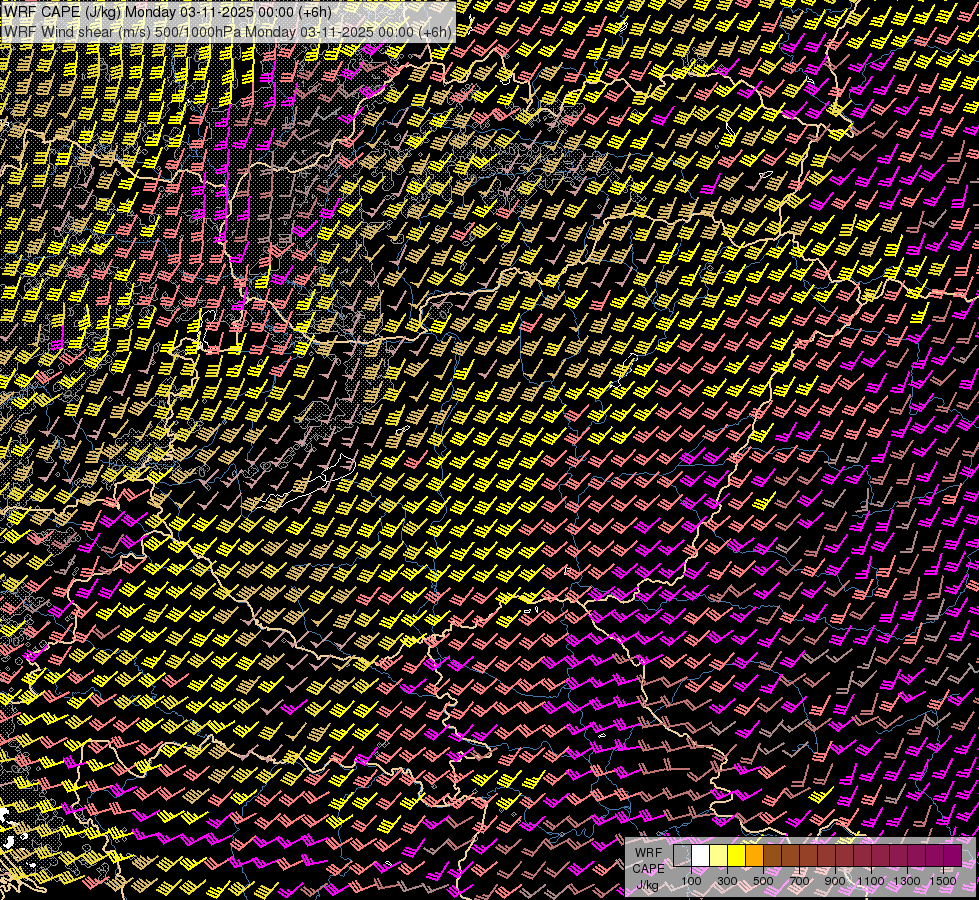Image resolution: width=979 pixels, height=900 pixels.
Task: Click the white CAPE legend swatch
Action: (x=701, y=856)
